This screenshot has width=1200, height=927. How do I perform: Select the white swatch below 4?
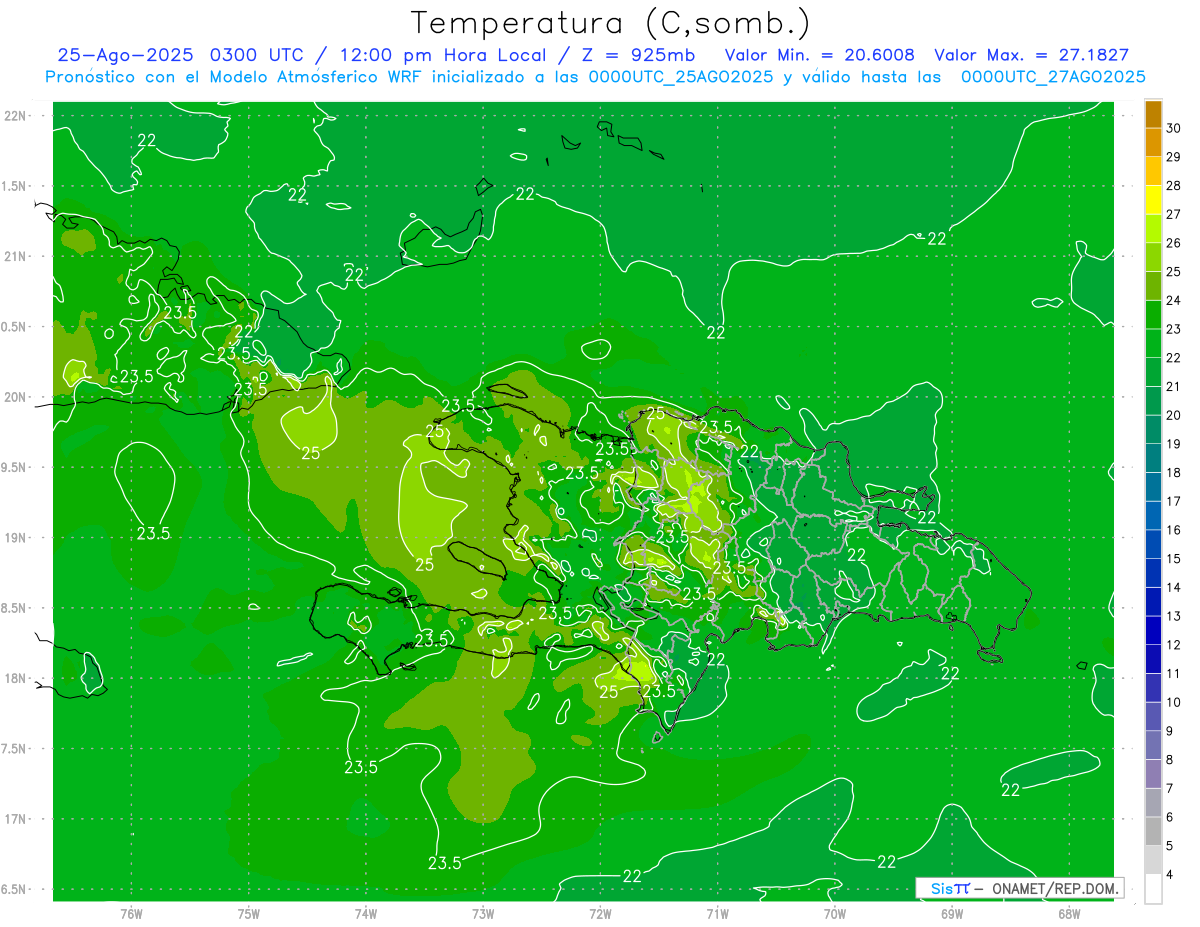click(x=1153, y=889)
